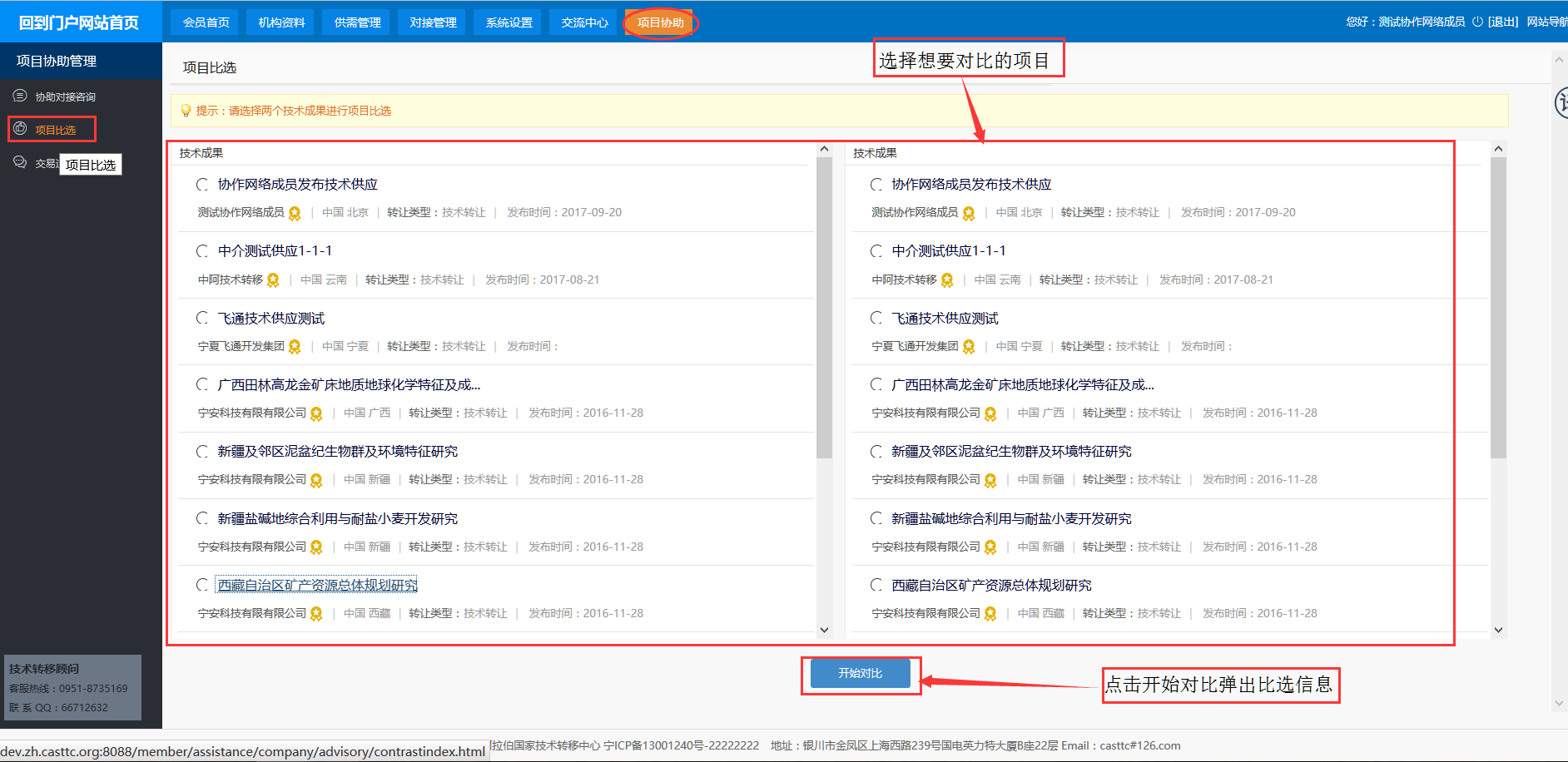Open 西藏自治区矿产资源总体规划研究 link in left list
1568x762 pixels.
click(x=317, y=585)
